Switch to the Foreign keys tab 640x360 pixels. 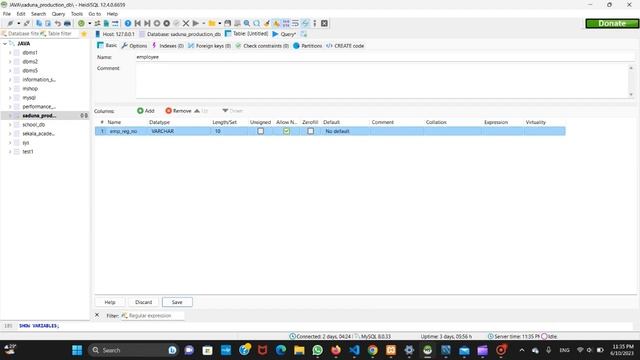(209, 46)
